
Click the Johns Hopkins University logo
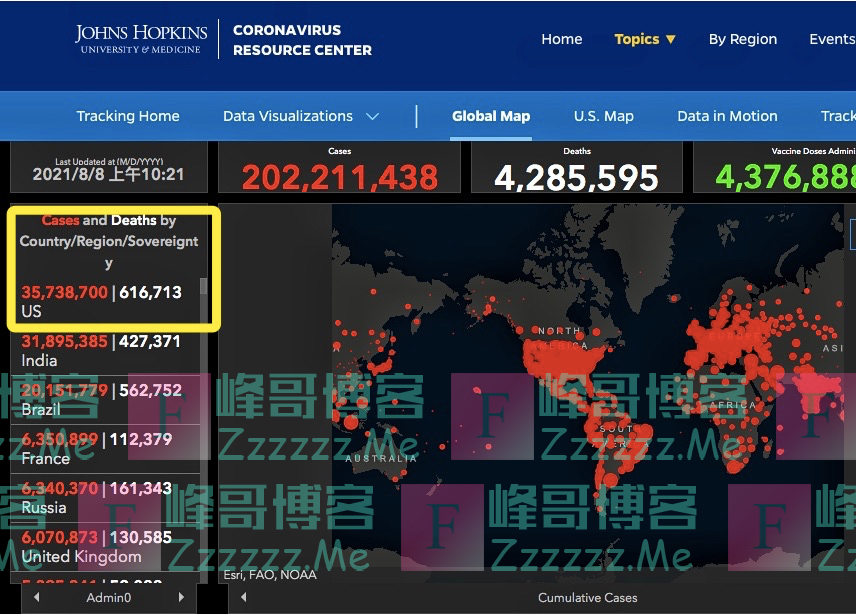(142, 39)
